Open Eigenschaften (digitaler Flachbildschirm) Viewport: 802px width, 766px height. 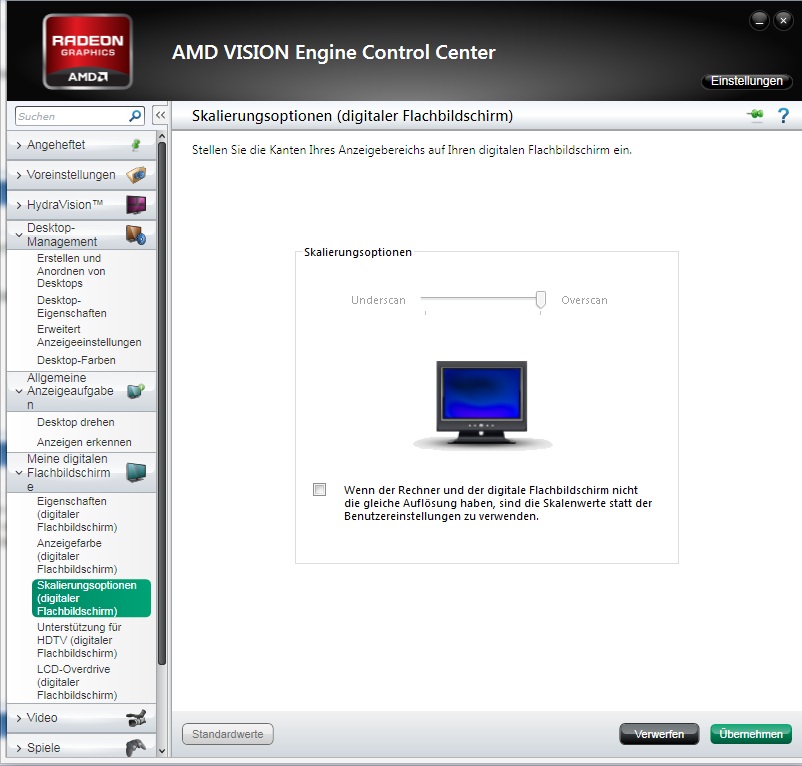point(77,514)
